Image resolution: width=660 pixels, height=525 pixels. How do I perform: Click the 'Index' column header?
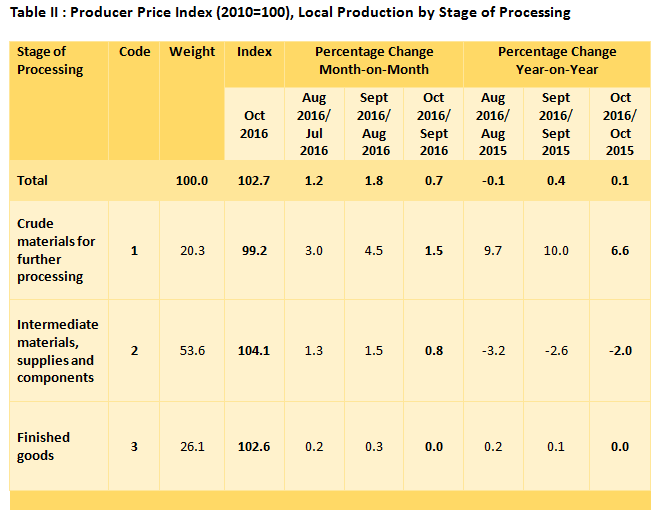254,52
